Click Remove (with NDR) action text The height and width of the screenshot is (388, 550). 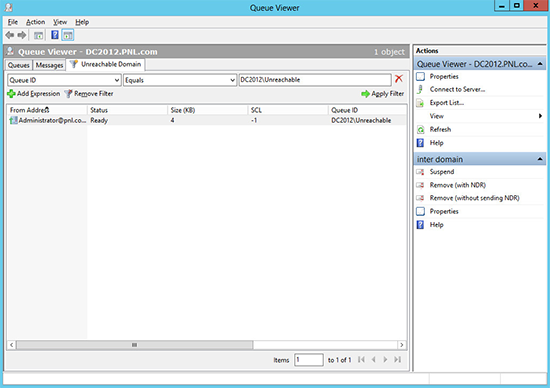point(458,185)
